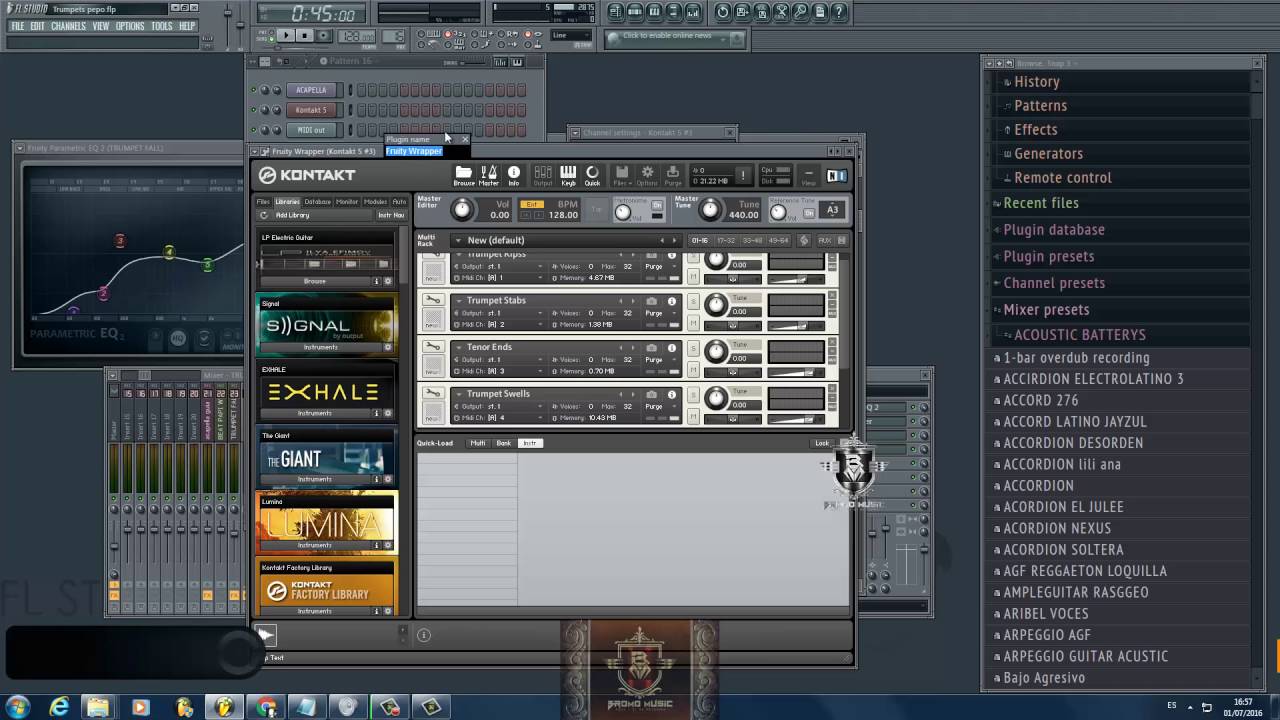This screenshot has height=720, width=1280.
Task: Open the Kontakt Browse panel icon
Action: pyautogui.click(x=464, y=174)
